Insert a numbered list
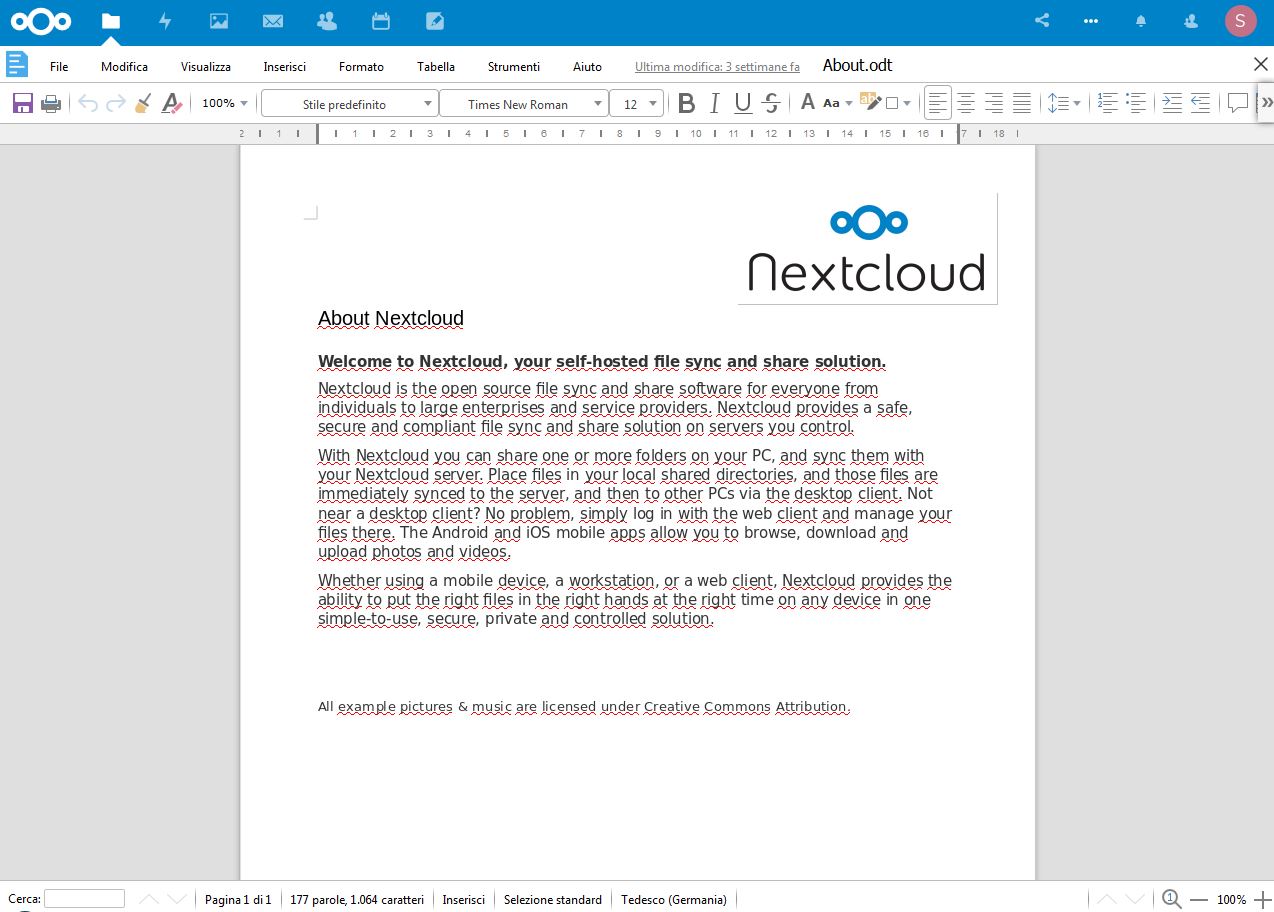Screen dimensions: 1274x912 point(1107,103)
